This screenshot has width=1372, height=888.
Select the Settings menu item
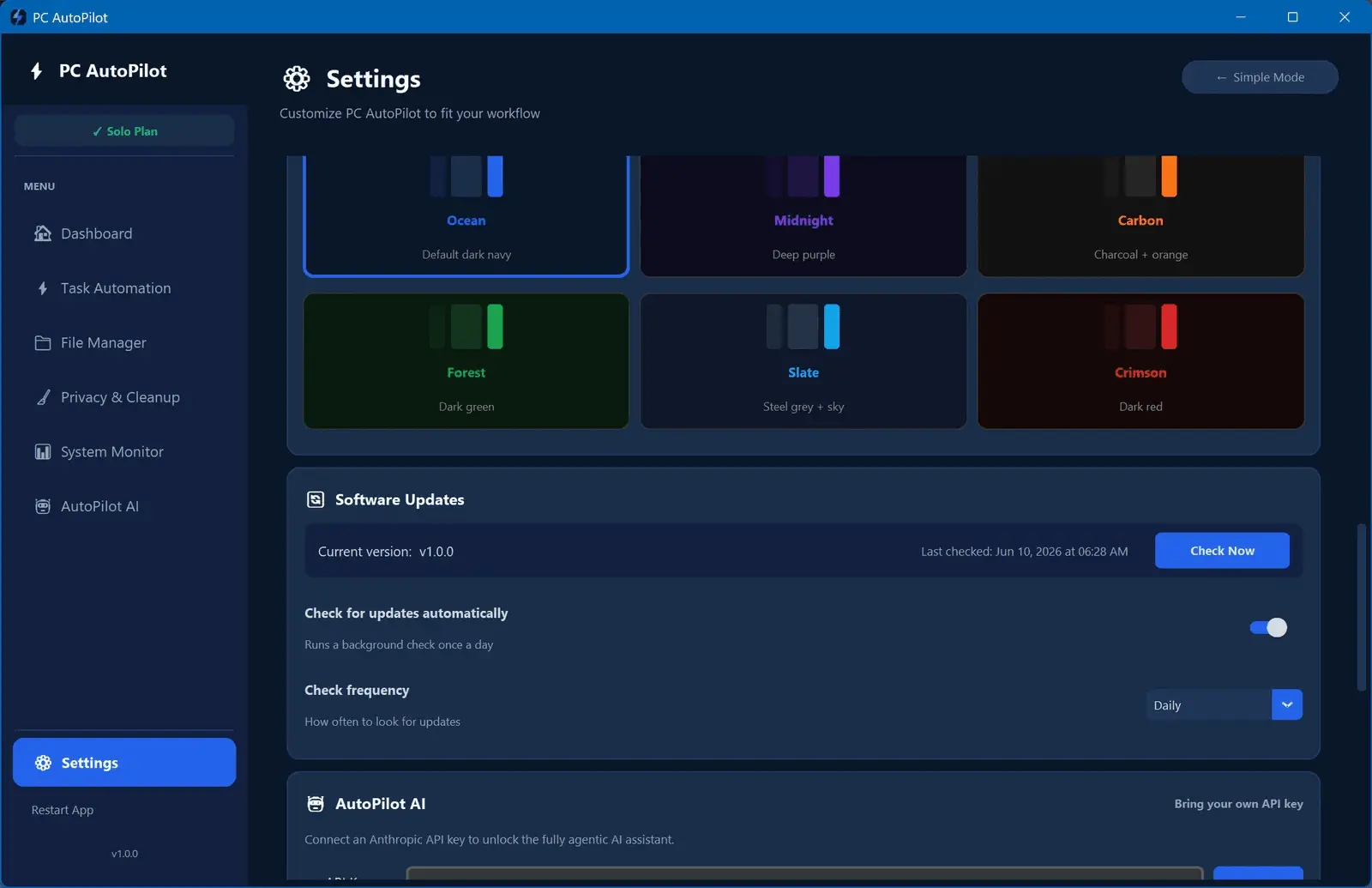coord(124,762)
